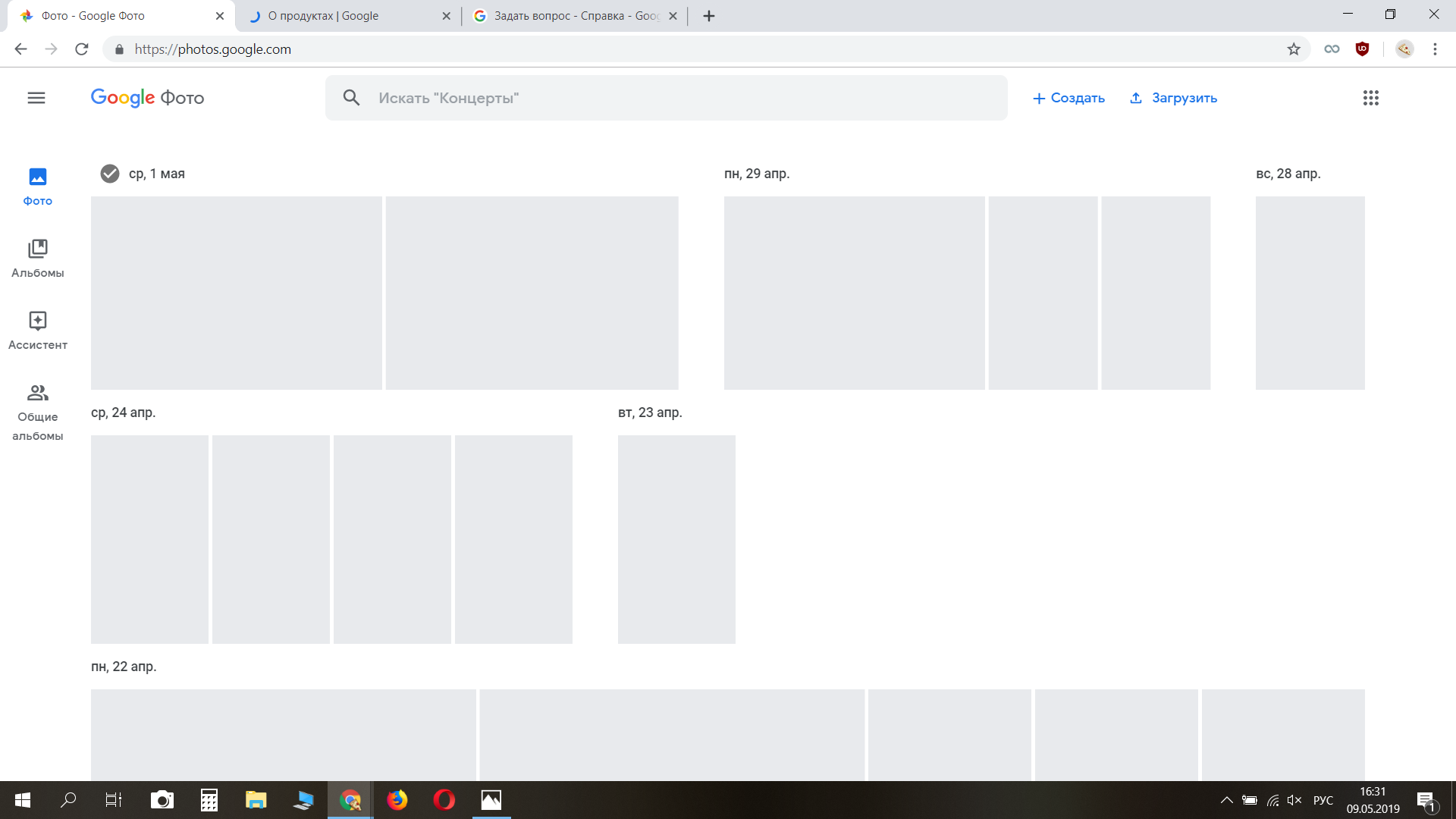Open the Windows Start menu

tap(23, 800)
